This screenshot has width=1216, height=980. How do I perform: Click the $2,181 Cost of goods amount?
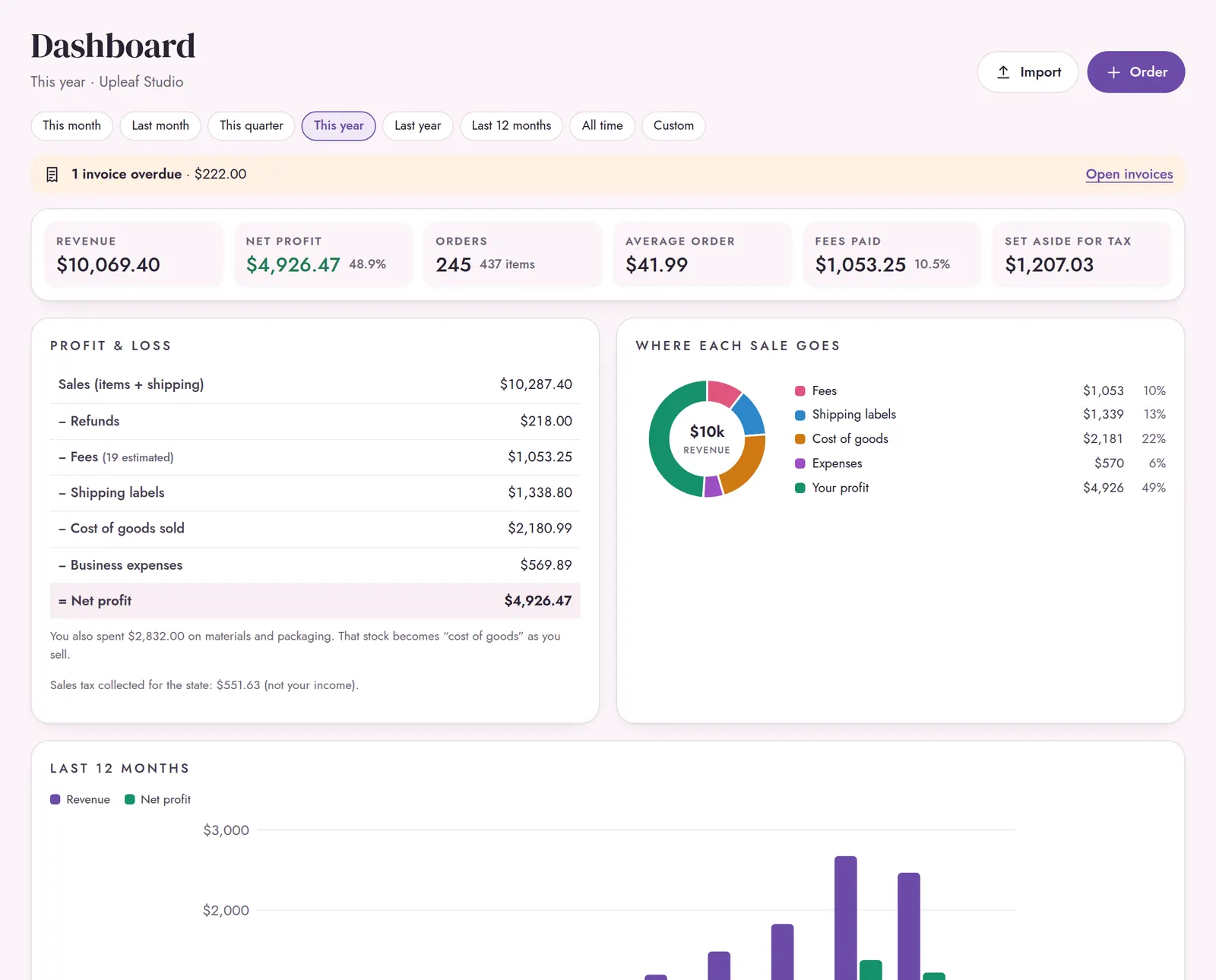[1103, 439]
